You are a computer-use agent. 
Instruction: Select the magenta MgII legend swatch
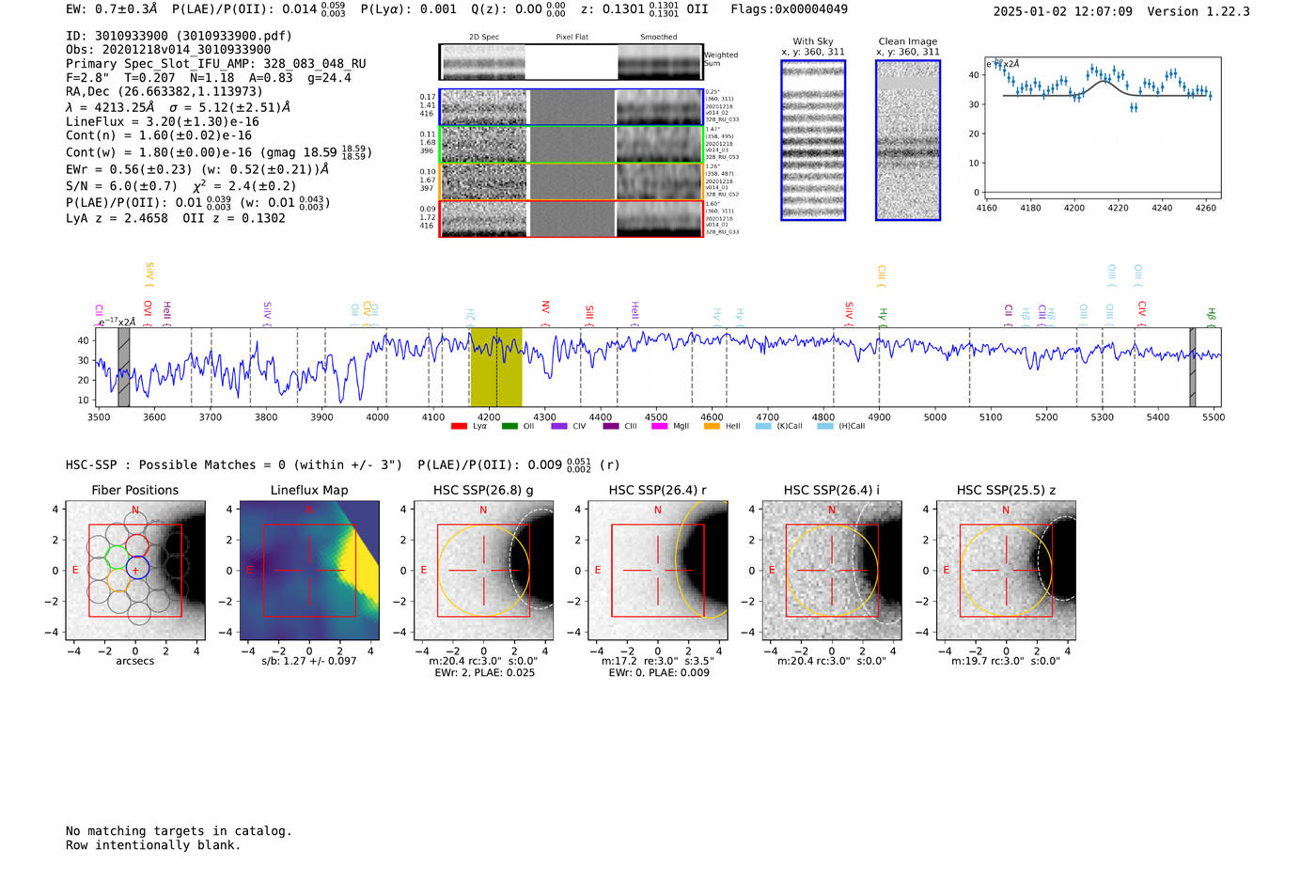click(659, 427)
